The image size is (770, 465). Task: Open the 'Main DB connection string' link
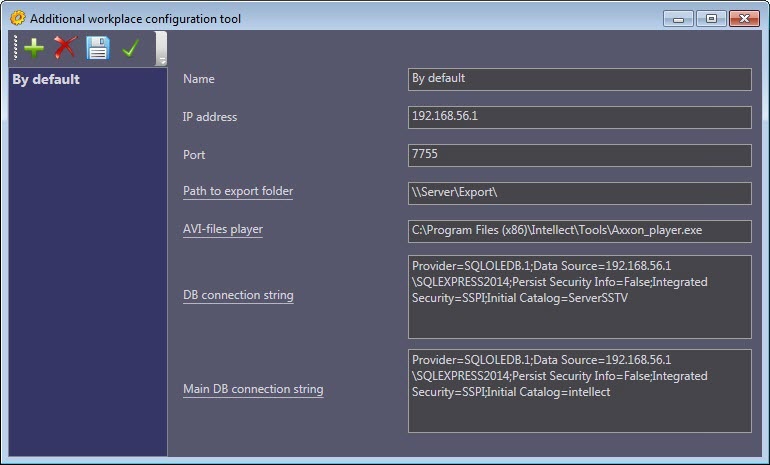pos(253,390)
